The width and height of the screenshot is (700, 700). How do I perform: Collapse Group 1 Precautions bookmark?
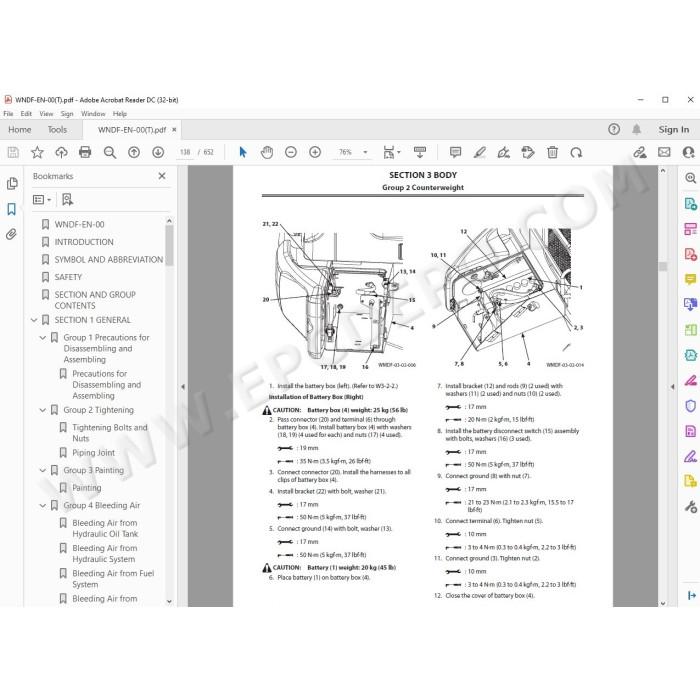coord(43,338)
